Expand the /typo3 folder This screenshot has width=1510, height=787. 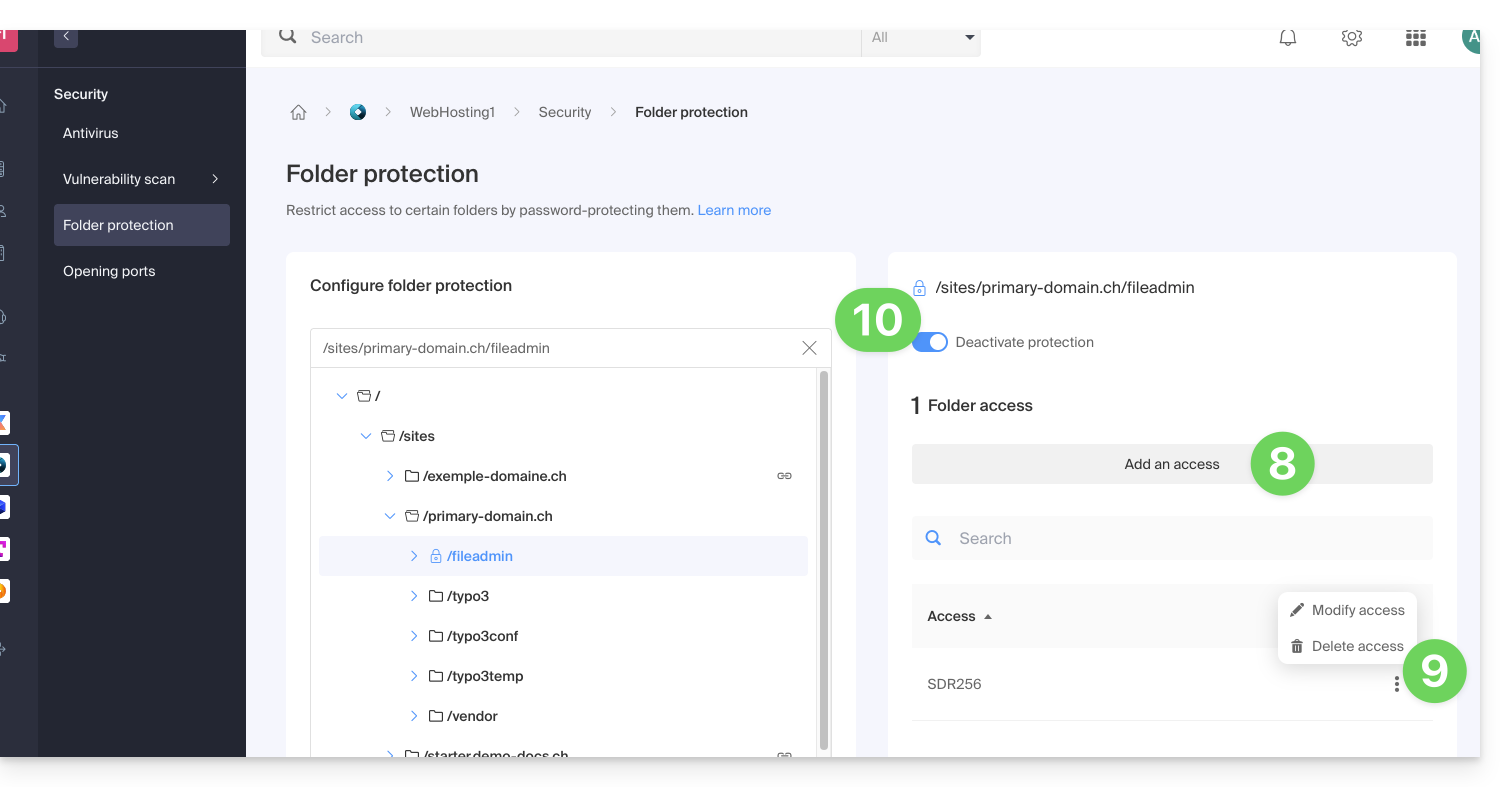point(414,596)
